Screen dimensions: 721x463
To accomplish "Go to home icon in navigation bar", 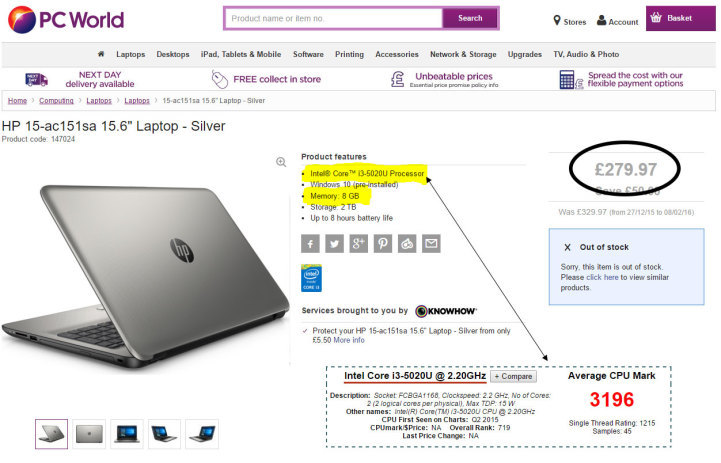I will coord(101,54).
